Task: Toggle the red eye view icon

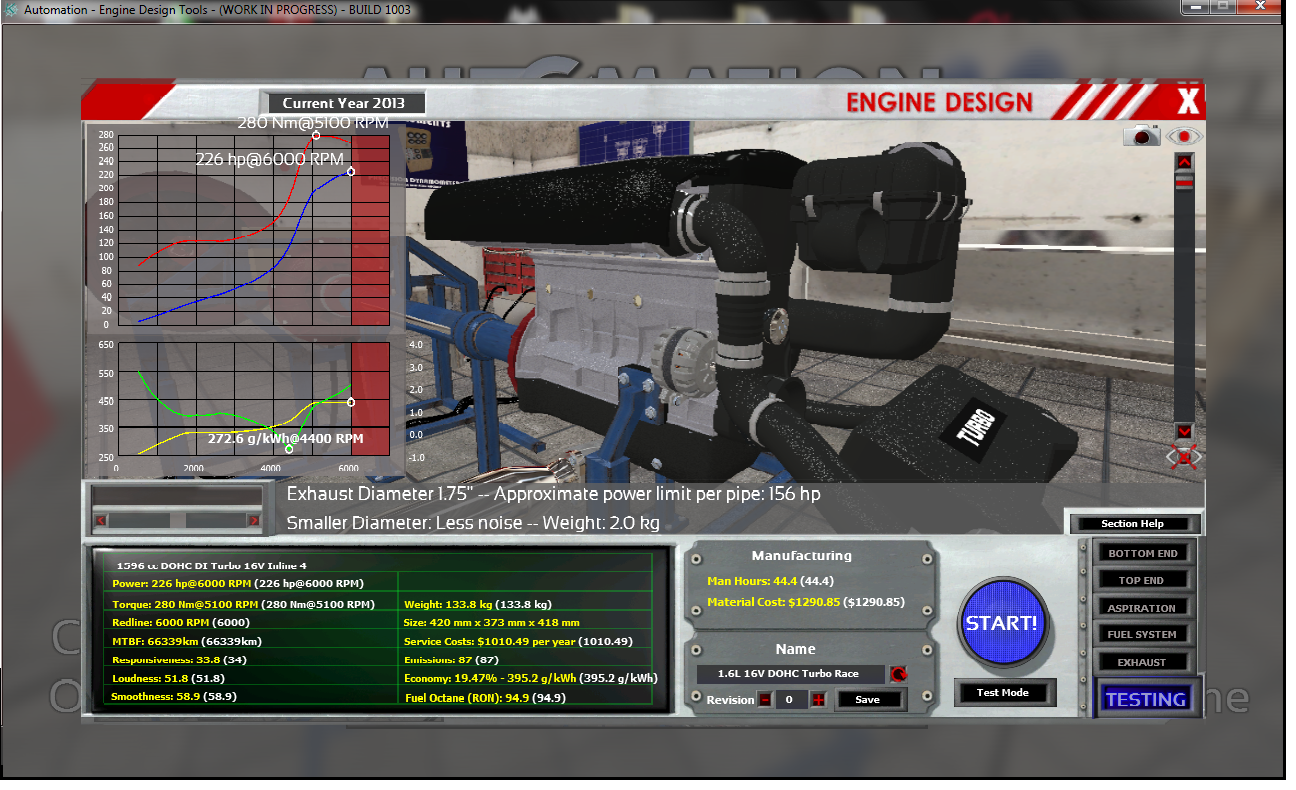Action: point(1185,136)
